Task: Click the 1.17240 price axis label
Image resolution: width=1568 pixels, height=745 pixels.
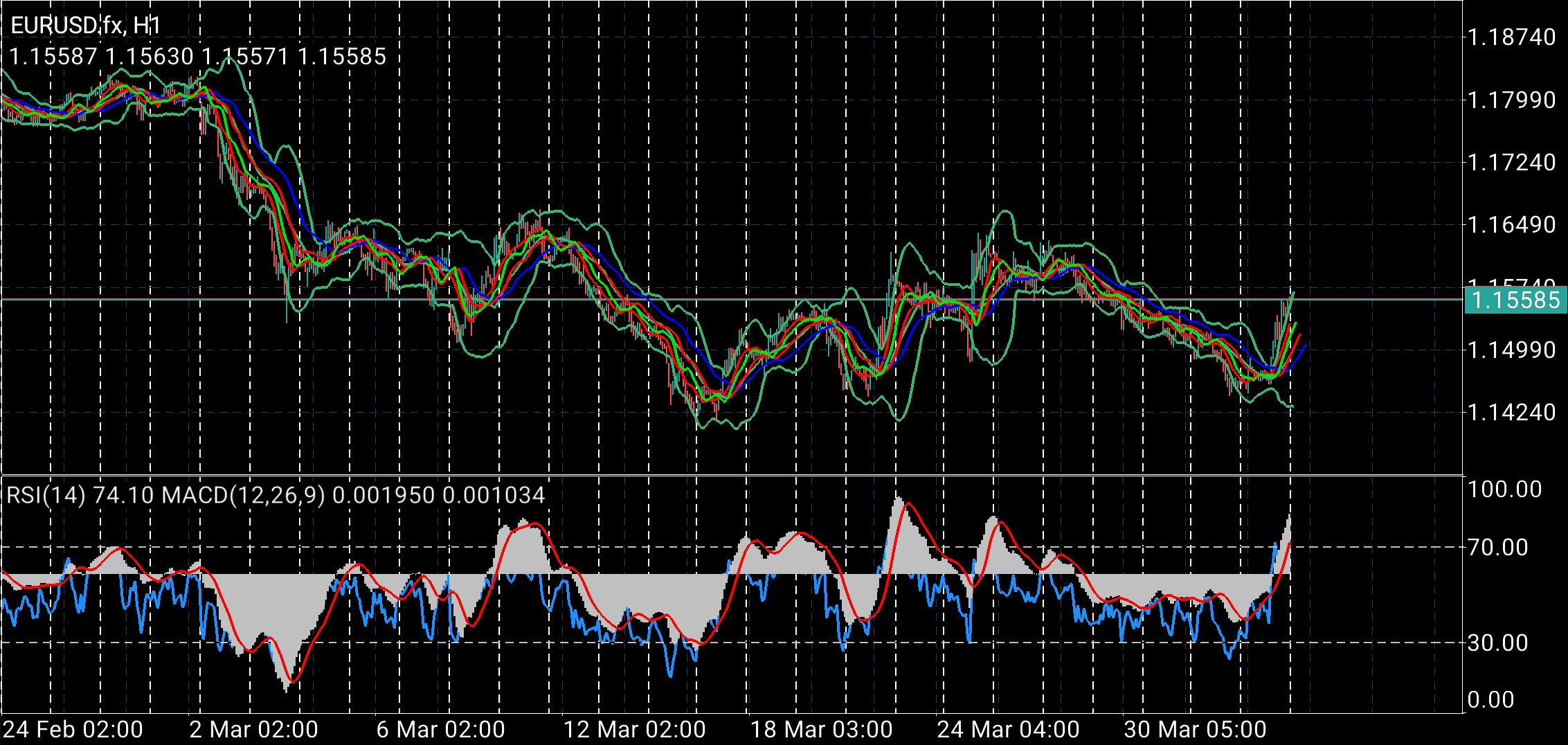Action: [x=1512, y=162]
